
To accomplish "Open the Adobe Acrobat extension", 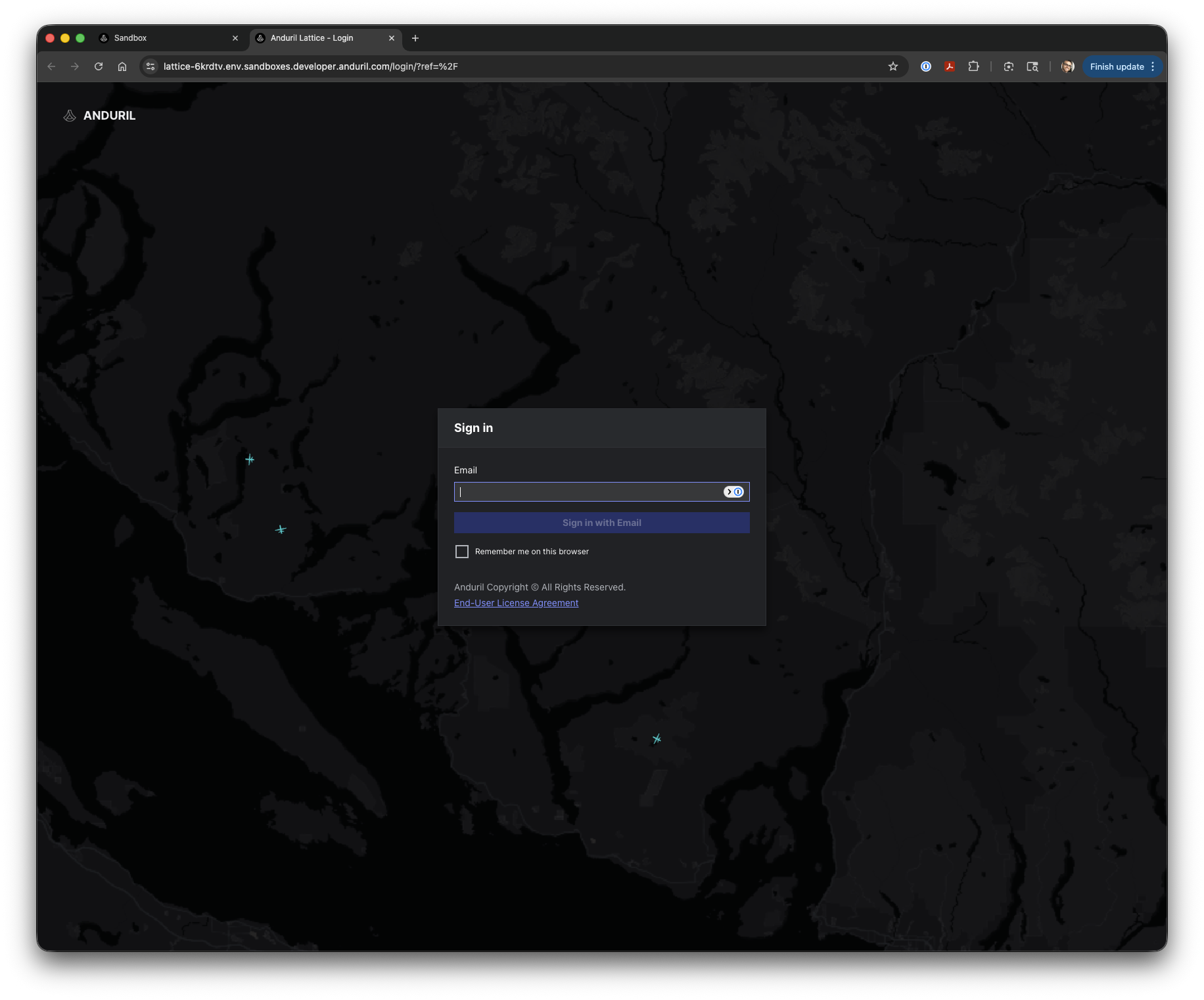I will tap(950, 66).
